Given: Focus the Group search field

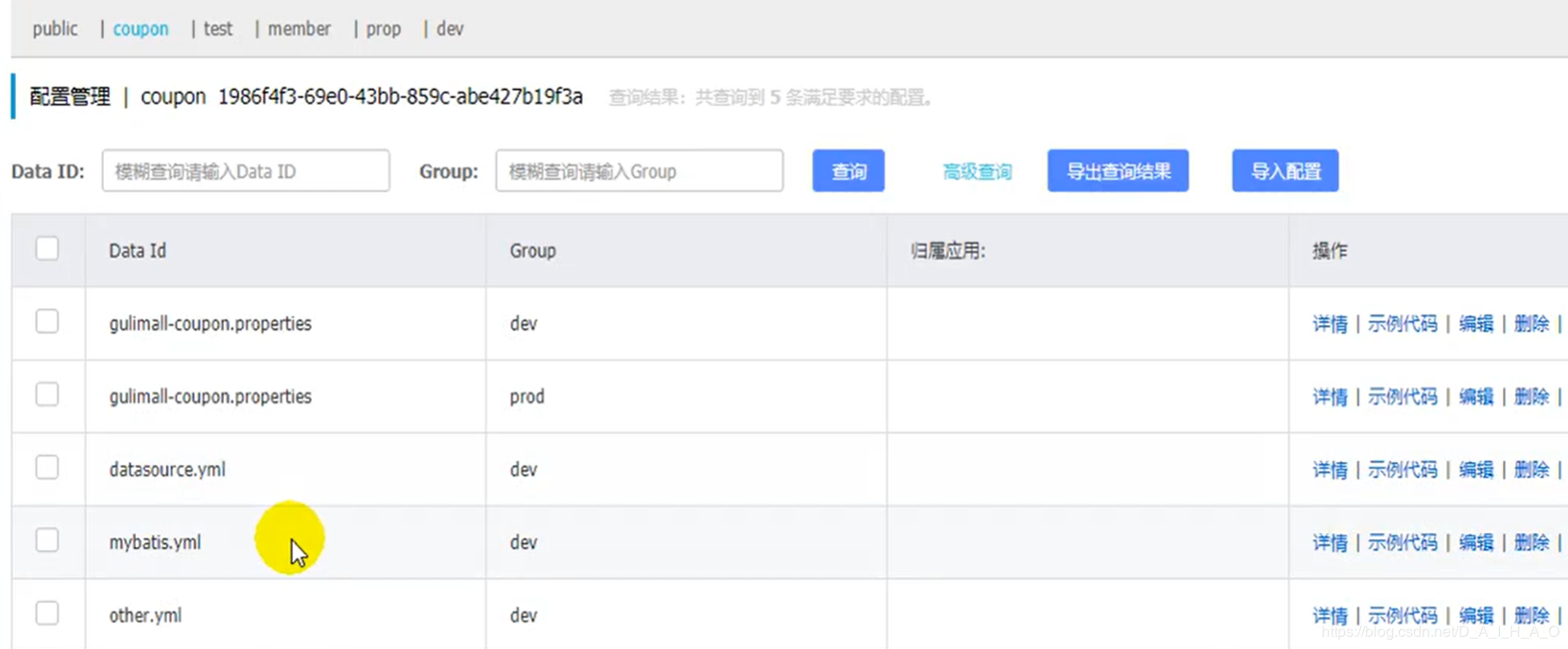Looking at the screenshot, I should point(639,171).
